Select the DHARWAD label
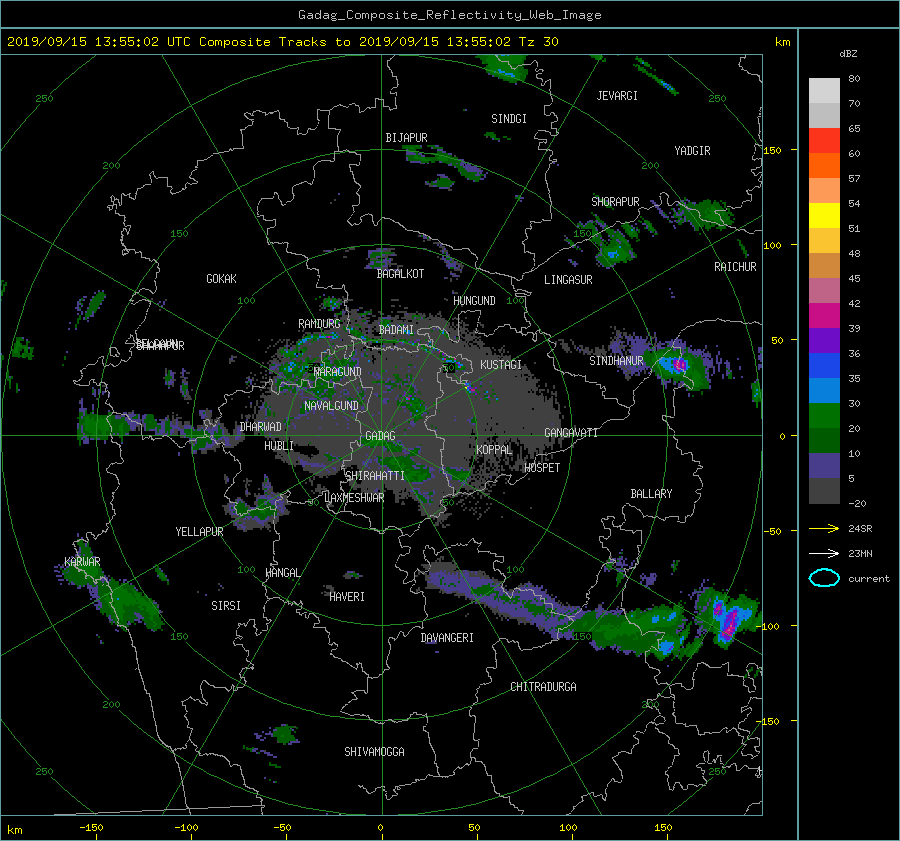This screenshot has width=900, height=841. pos(260,427)
